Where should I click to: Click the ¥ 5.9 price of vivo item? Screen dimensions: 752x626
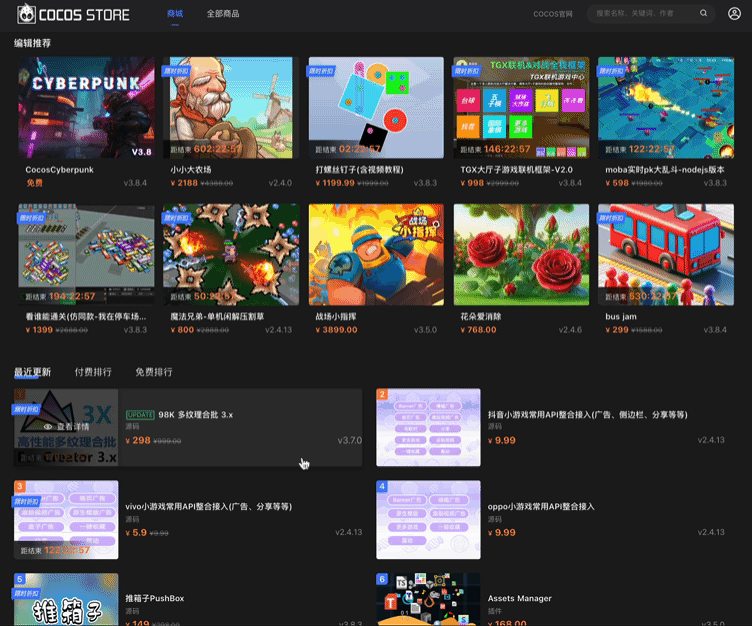(136, 533)
